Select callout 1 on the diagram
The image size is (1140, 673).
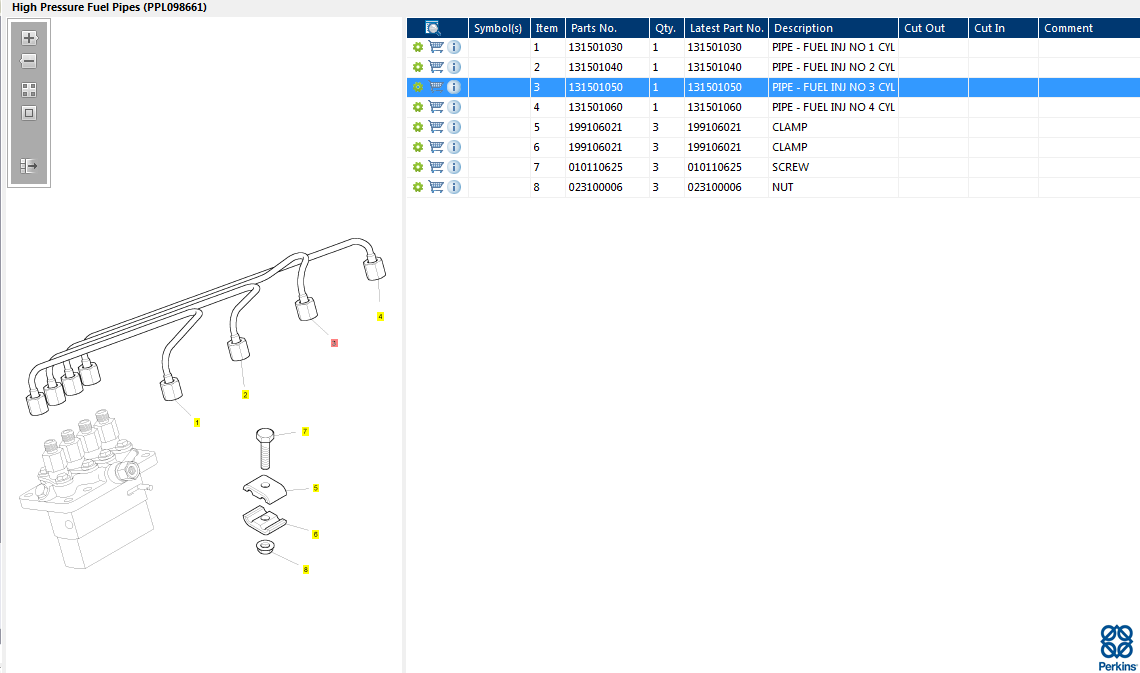[x=197, y=423]
